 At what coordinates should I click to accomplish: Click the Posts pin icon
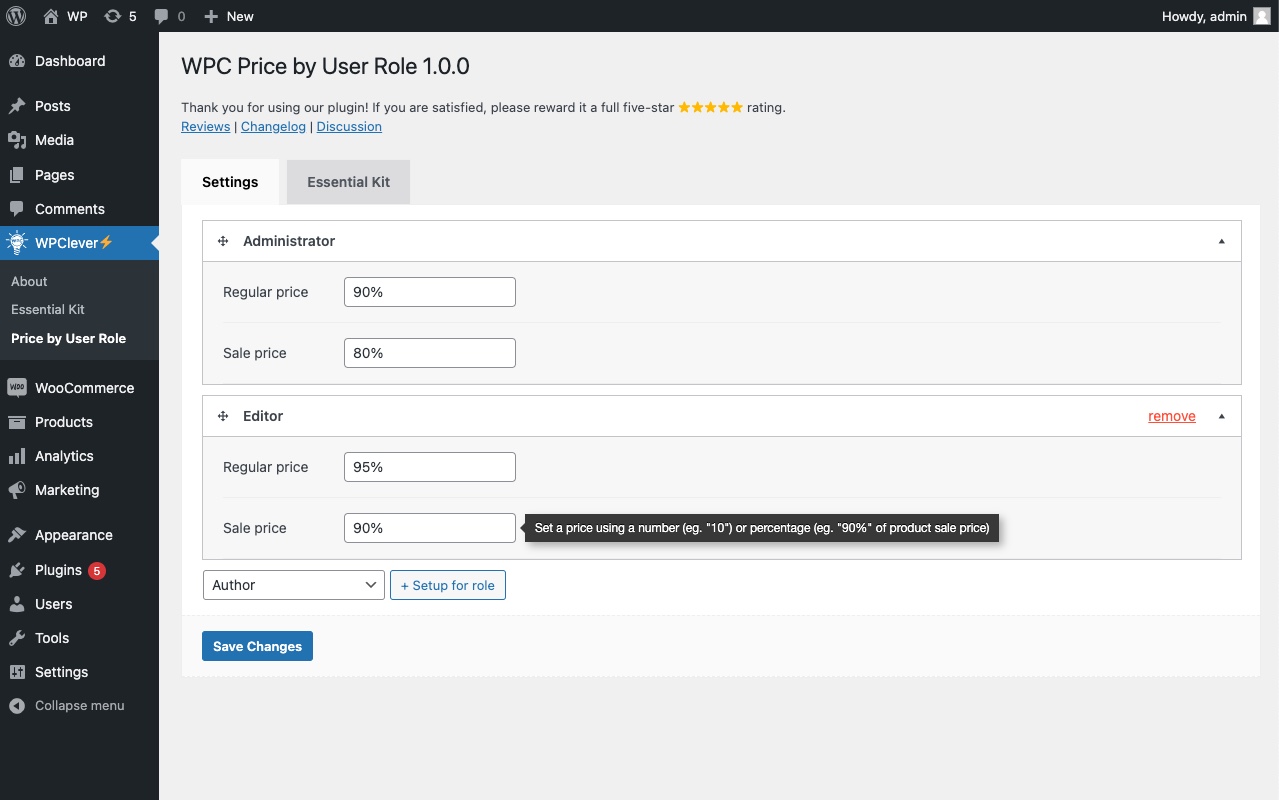[17, 106]
